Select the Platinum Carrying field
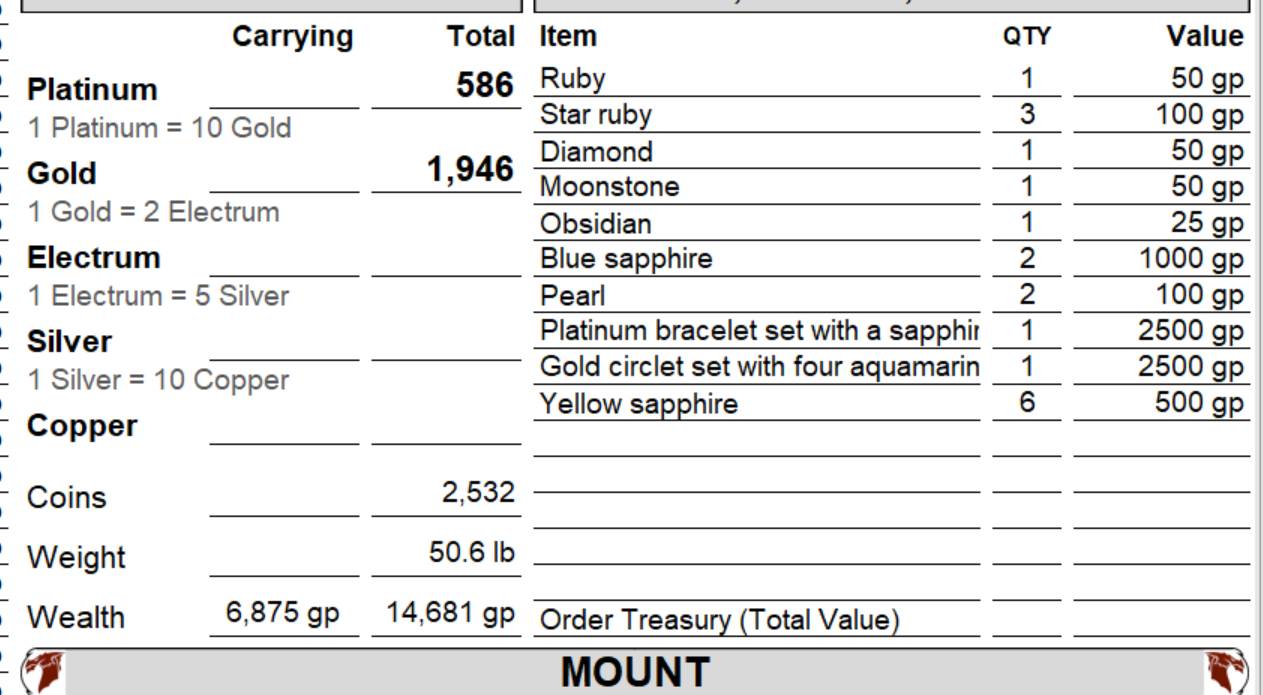 pos(284,88)
